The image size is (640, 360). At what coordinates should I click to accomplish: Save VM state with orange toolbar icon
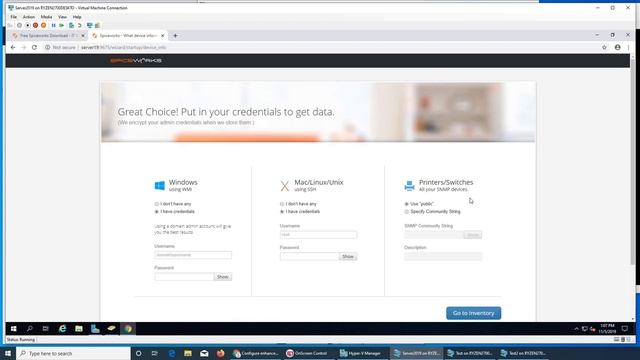tap(44, 25)
